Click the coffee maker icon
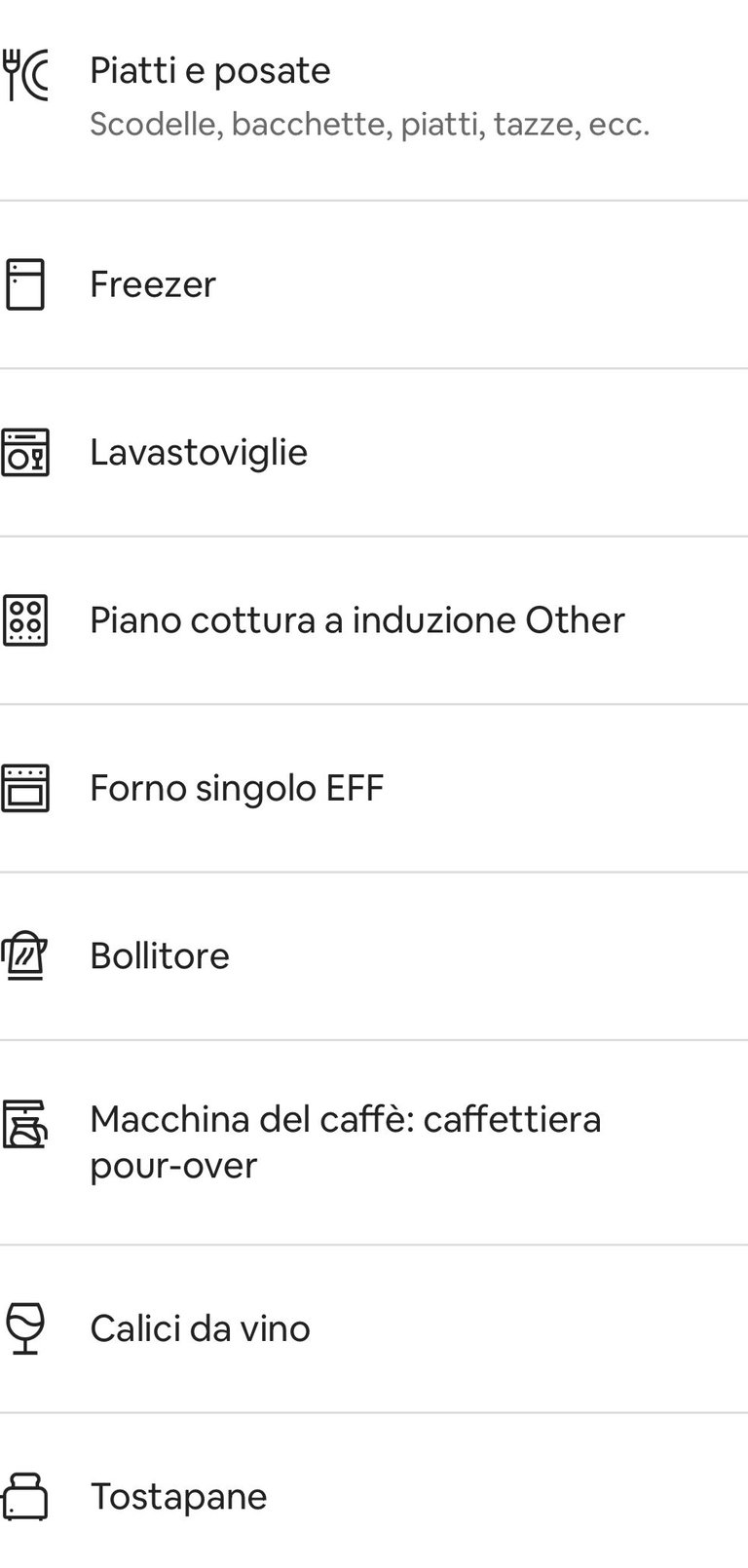This screenshot has height=1568, width=748. pyautogui.click(x=25, y=1125)
